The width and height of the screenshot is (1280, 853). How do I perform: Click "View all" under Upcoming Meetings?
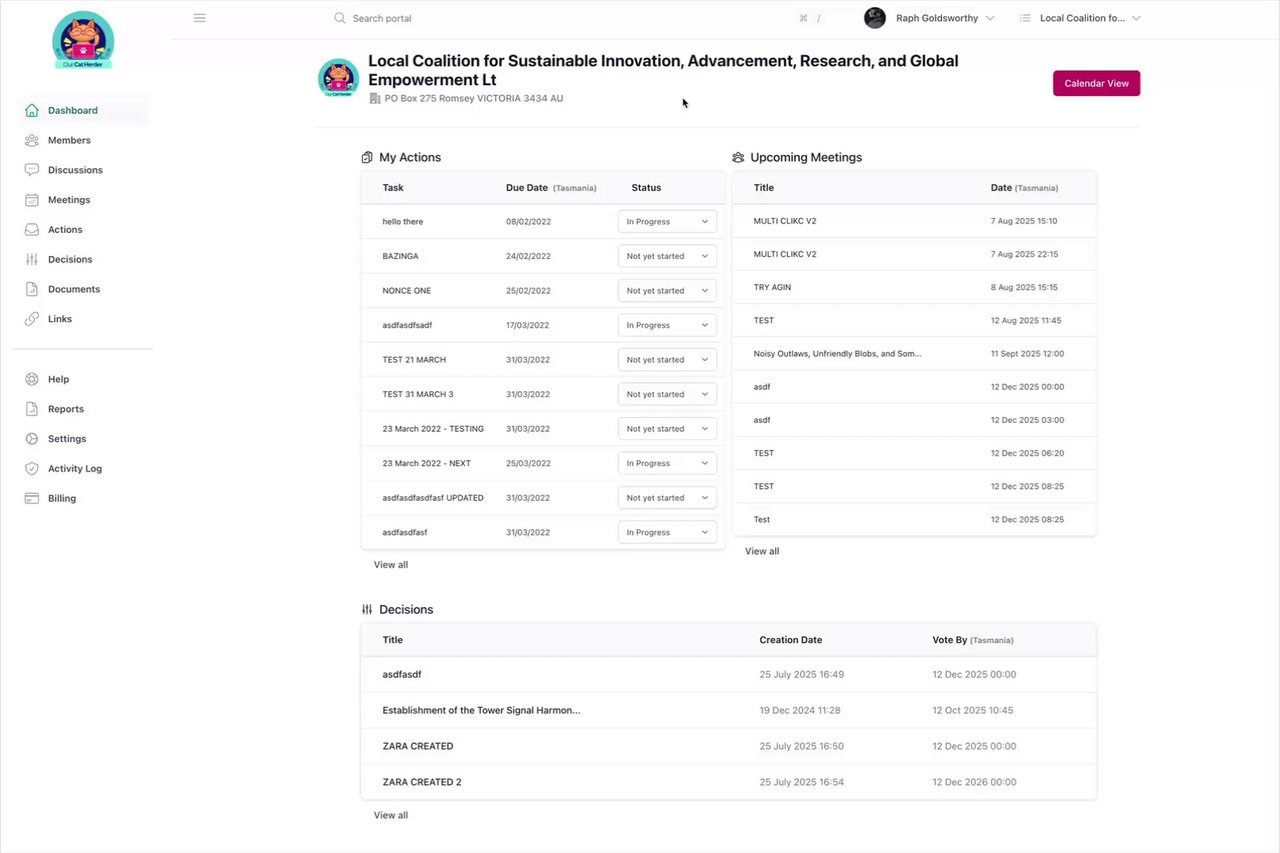(762, 551)
